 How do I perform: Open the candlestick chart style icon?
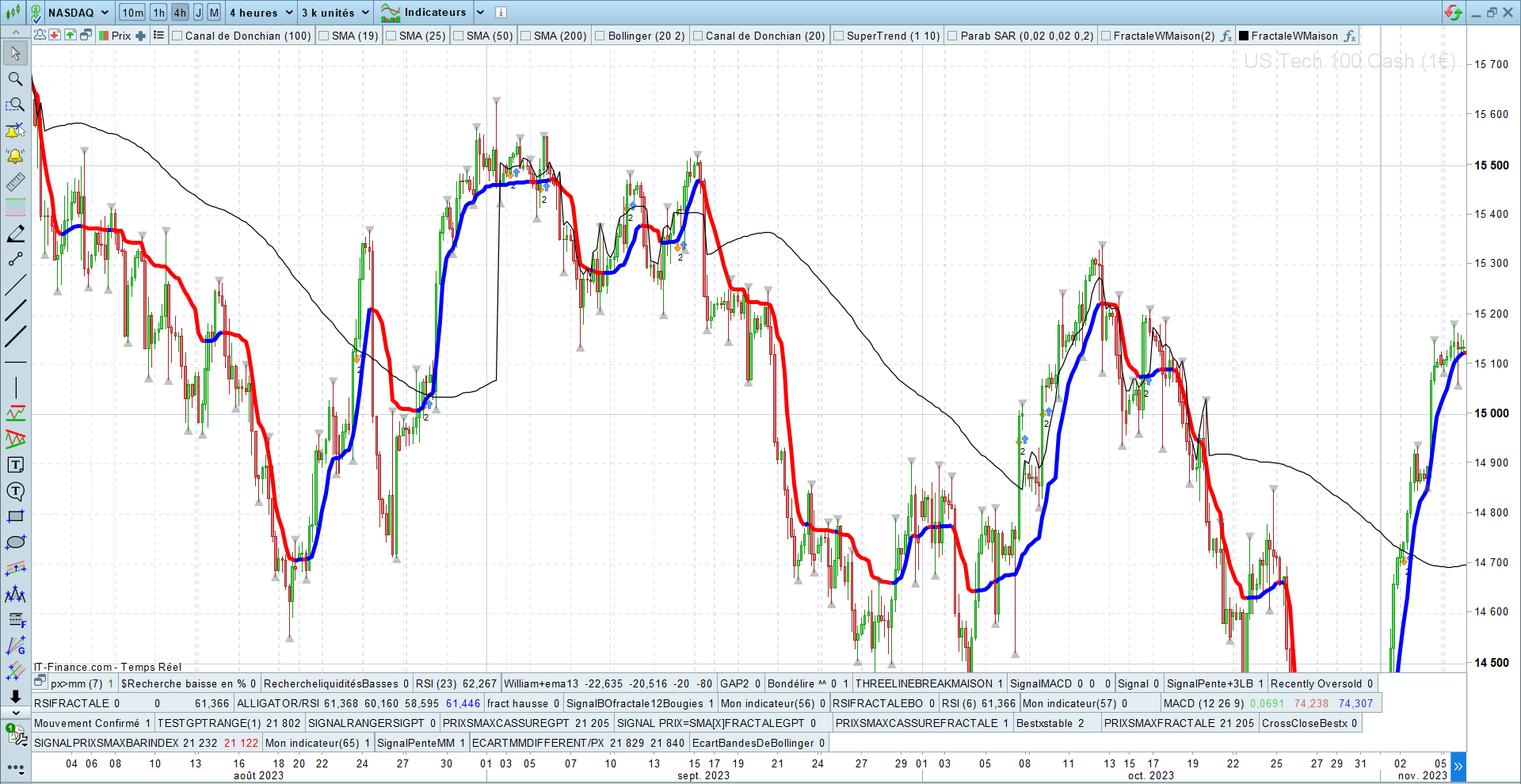coord(13,13)
